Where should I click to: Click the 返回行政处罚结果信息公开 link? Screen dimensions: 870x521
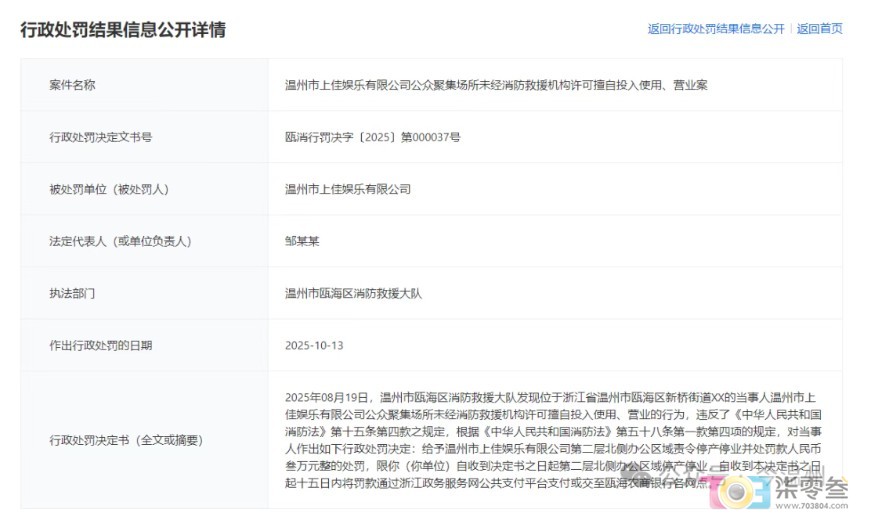pyautogui.click(x=715, y=29)
